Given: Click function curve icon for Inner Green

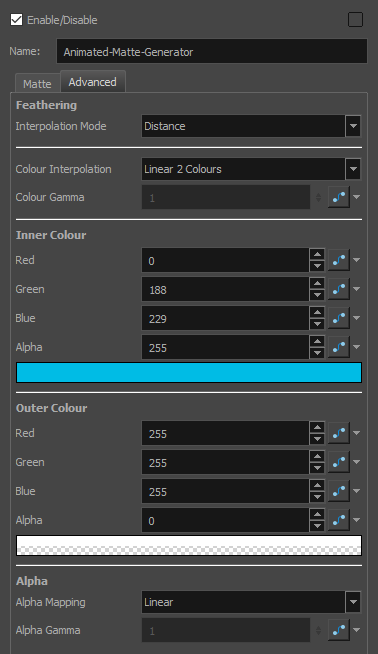Looking at the screenshot, I should coord(339,289).
